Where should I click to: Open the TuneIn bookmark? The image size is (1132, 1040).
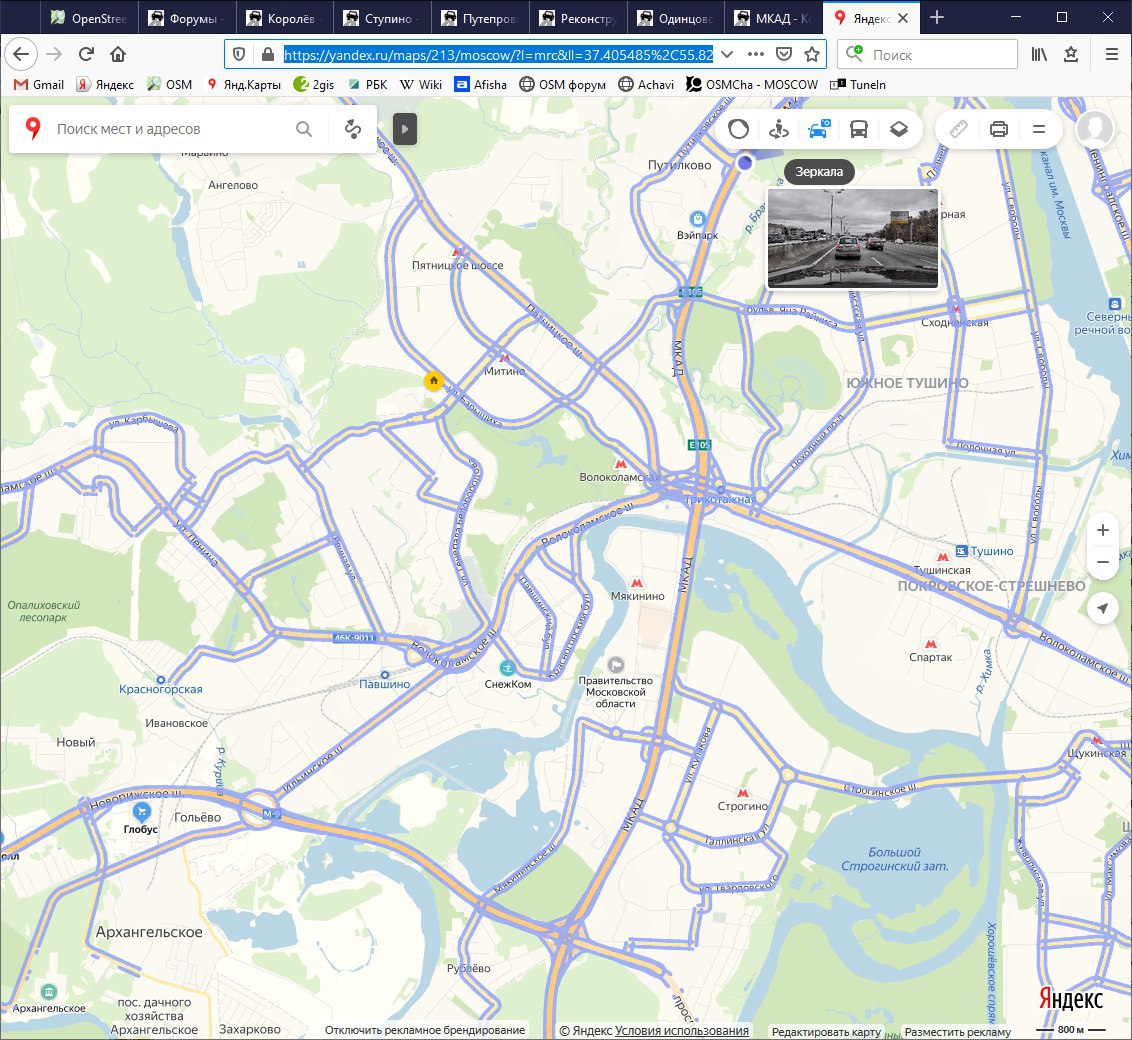(858, 84)
